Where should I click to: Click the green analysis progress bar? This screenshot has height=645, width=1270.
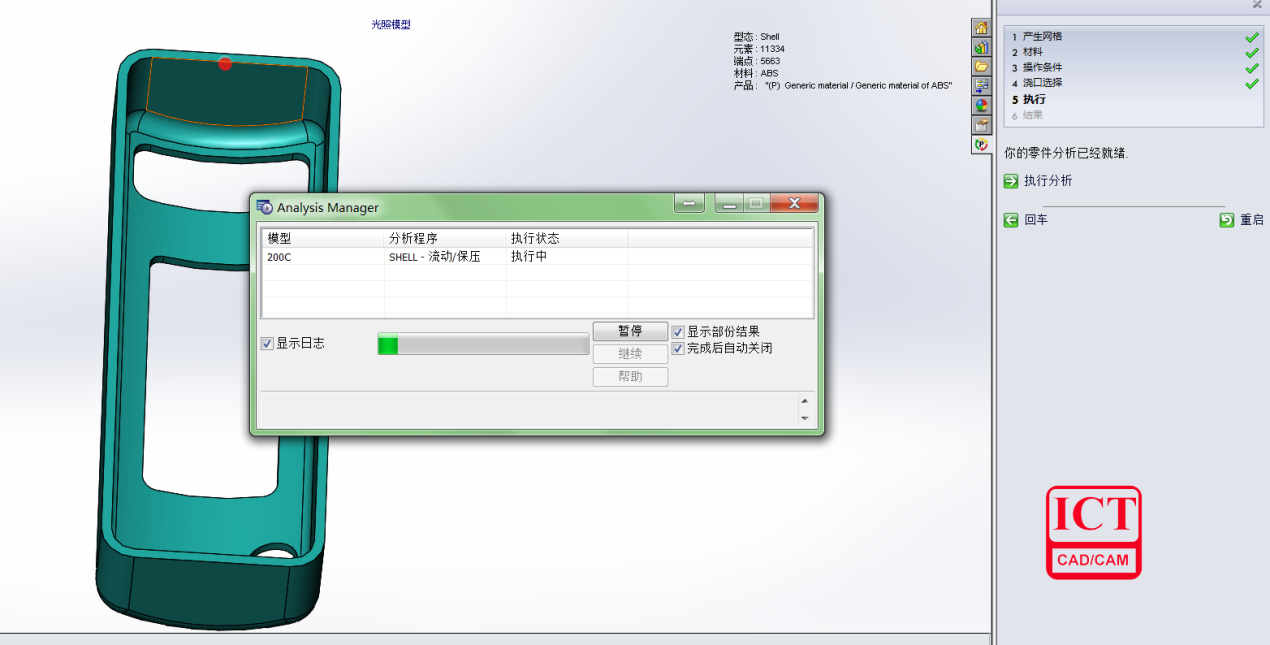483,345
